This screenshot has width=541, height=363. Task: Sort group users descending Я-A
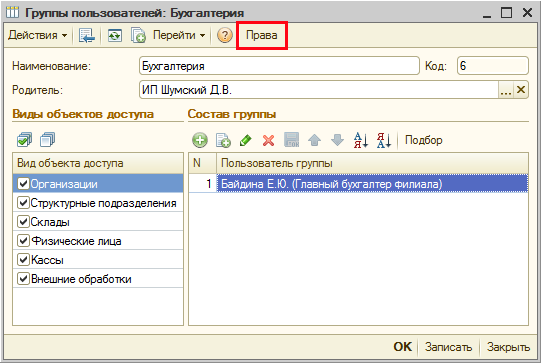pyautogui.click(x=384, y=140)
